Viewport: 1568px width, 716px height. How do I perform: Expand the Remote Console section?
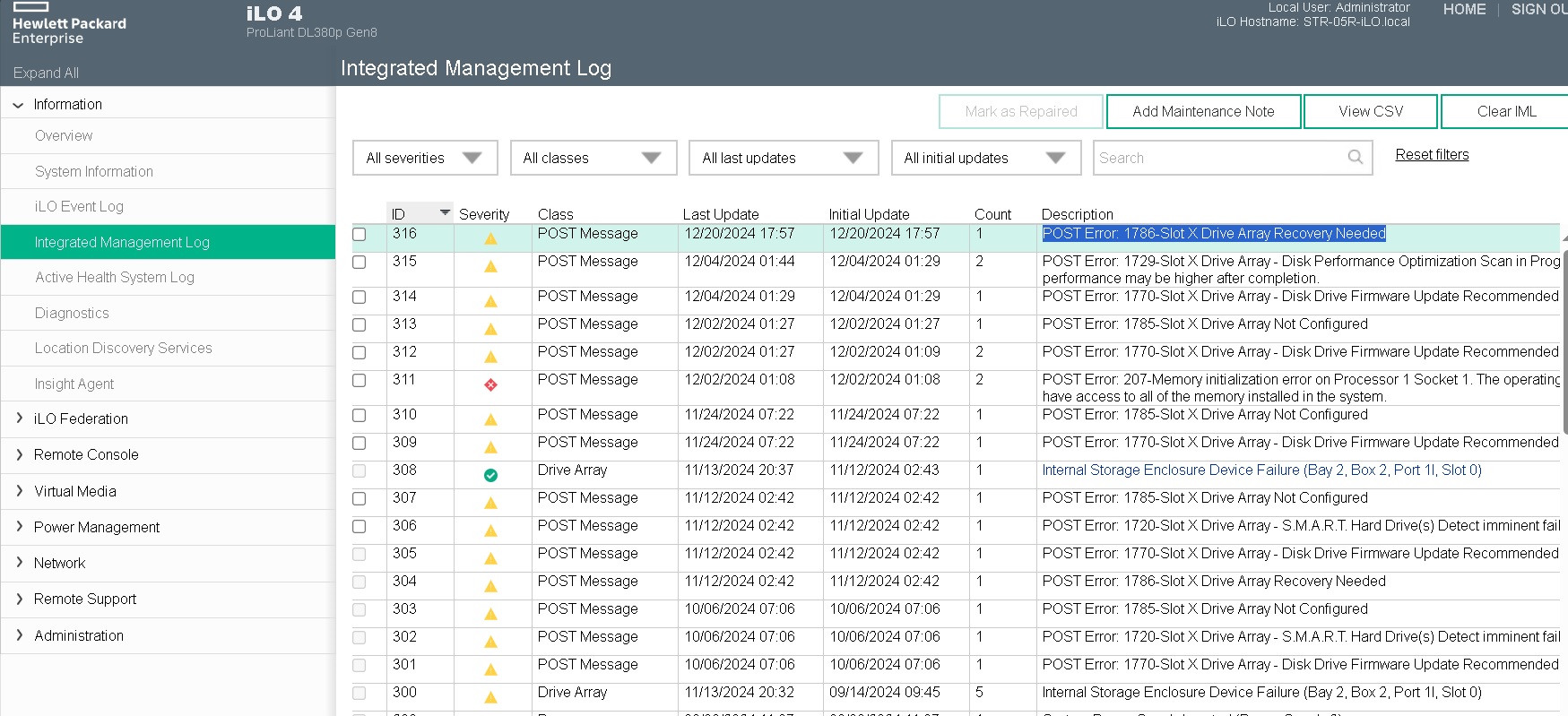[19, 454]
